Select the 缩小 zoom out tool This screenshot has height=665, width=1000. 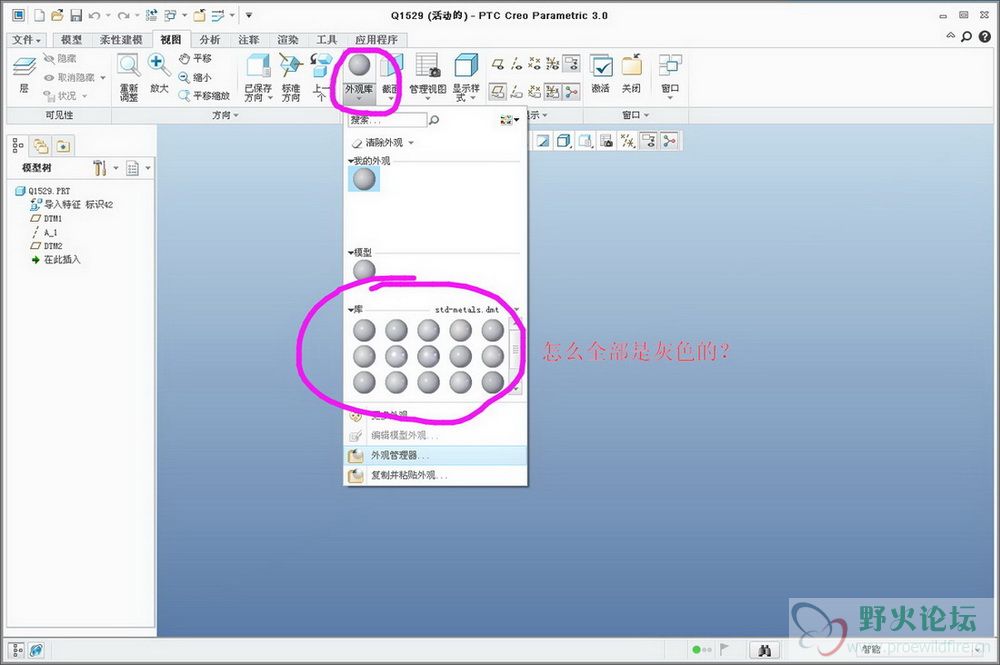195,77
